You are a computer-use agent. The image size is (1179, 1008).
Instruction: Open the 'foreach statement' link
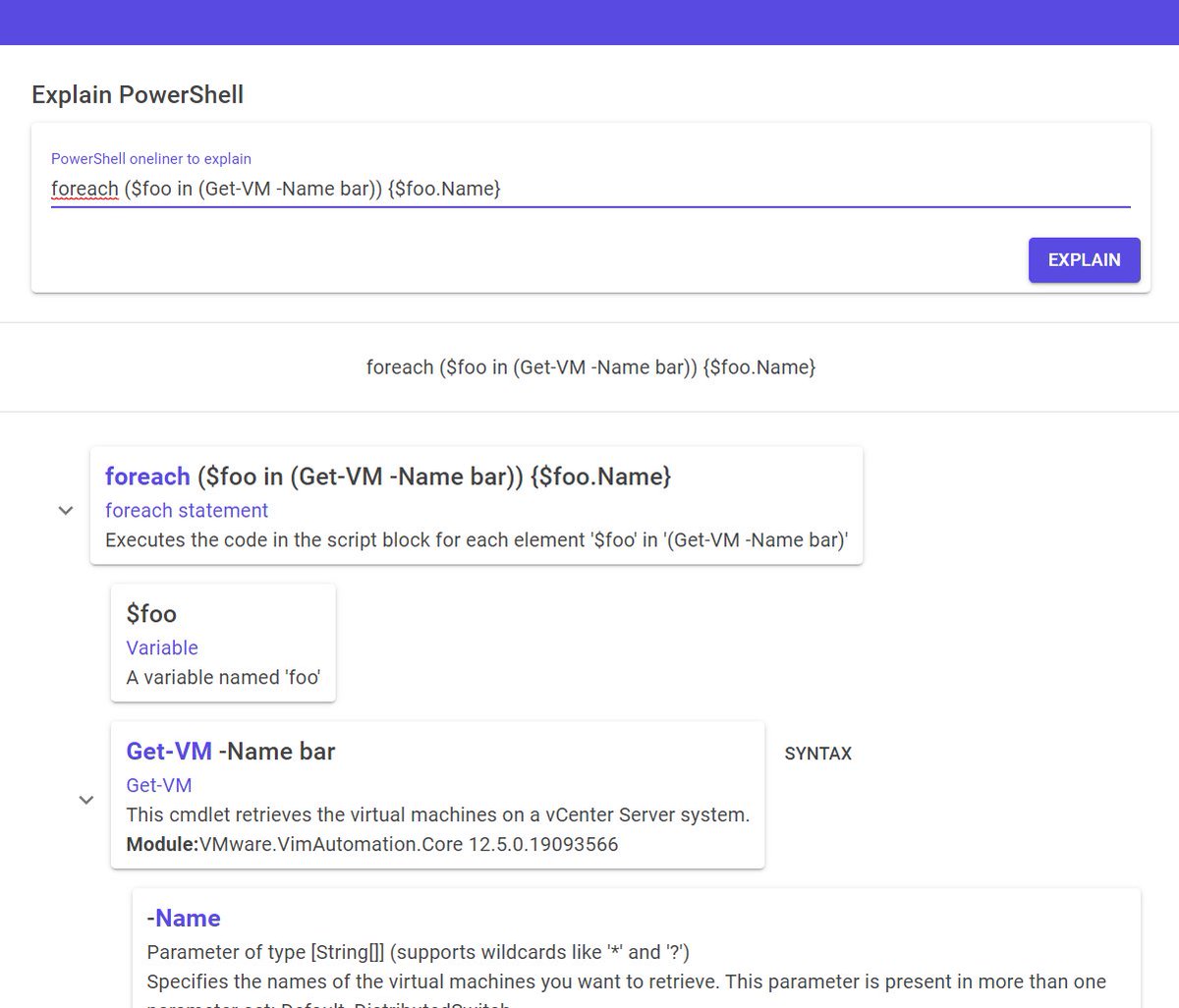(x=187, y=510)
